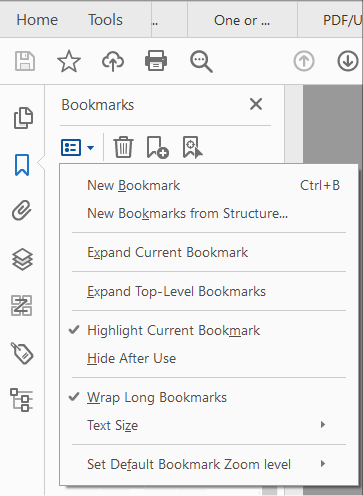Image resolution: width=363 pixels, height=496 pixels.
Task: Open the Text Size submenu
Action: pyautogui.click(x=209, y=425)
